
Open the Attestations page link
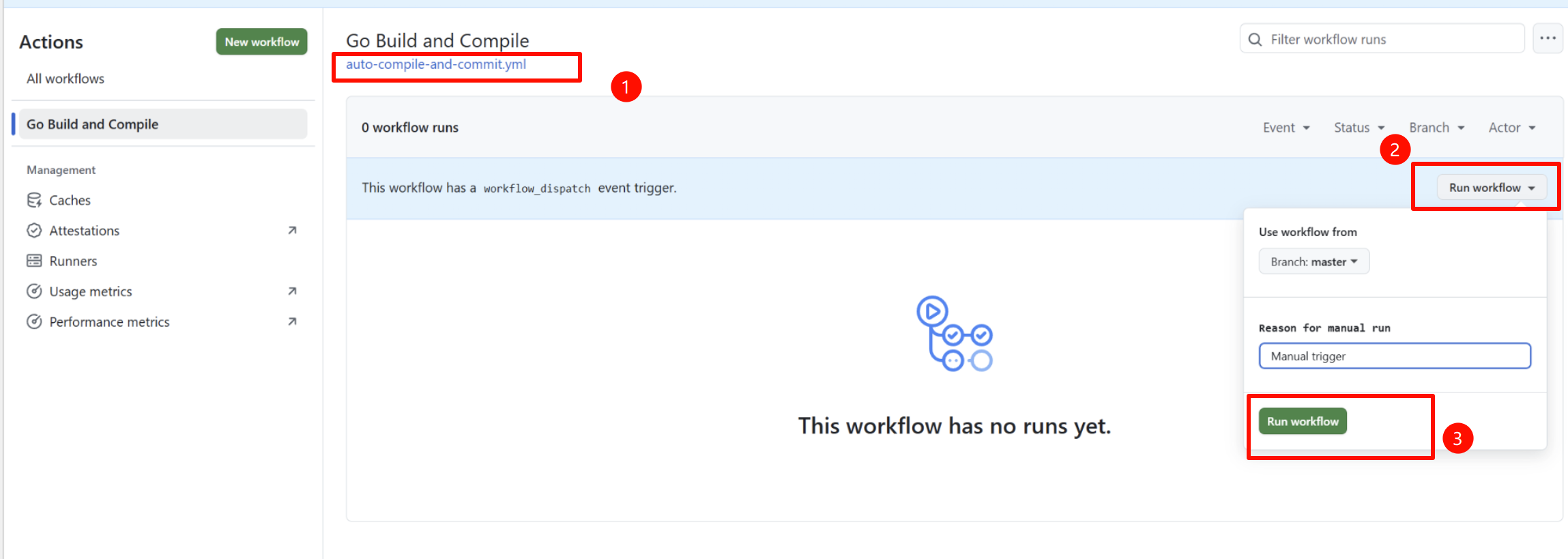84,231
